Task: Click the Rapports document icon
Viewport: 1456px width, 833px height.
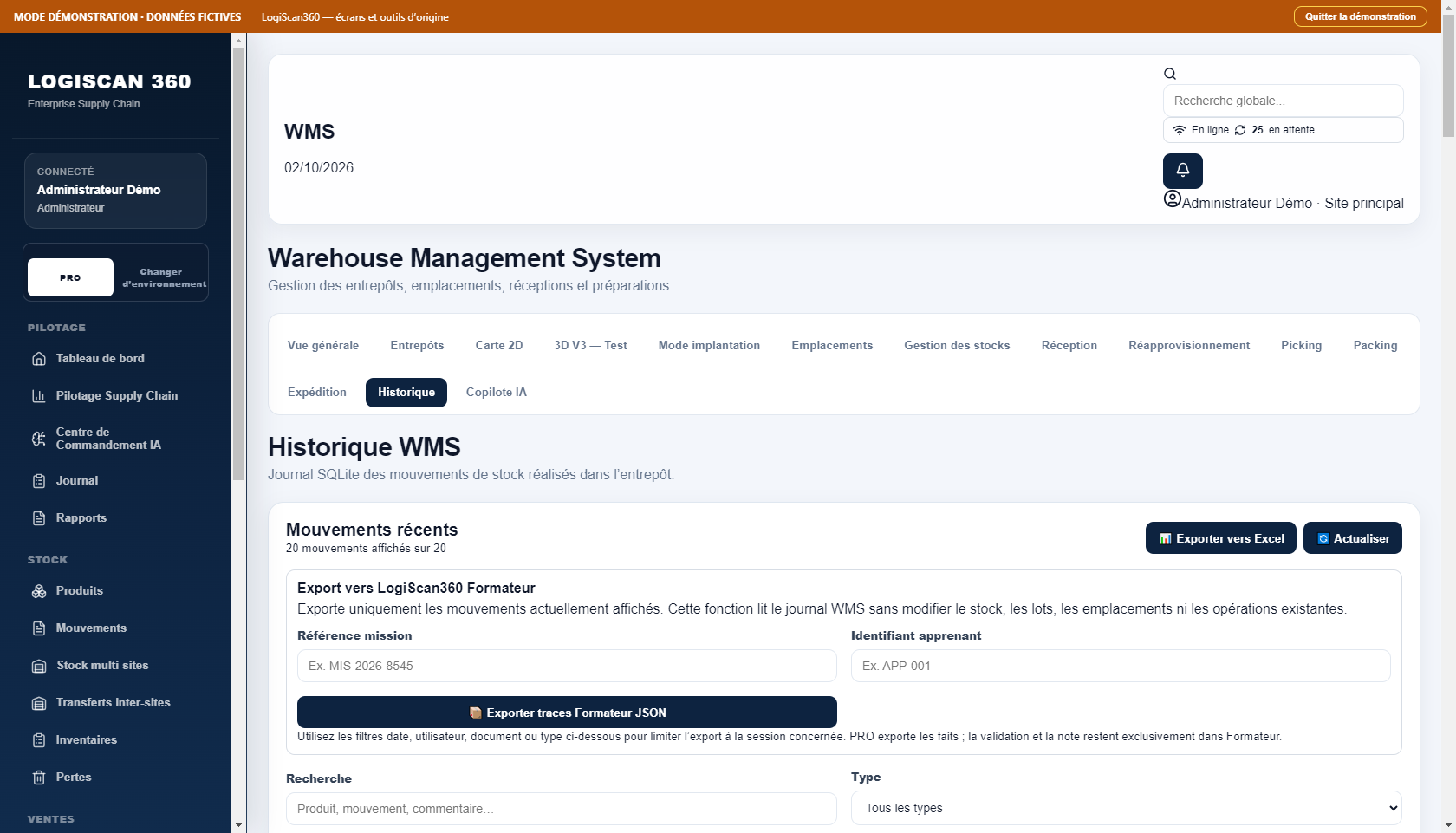Action: pos(39,518)
